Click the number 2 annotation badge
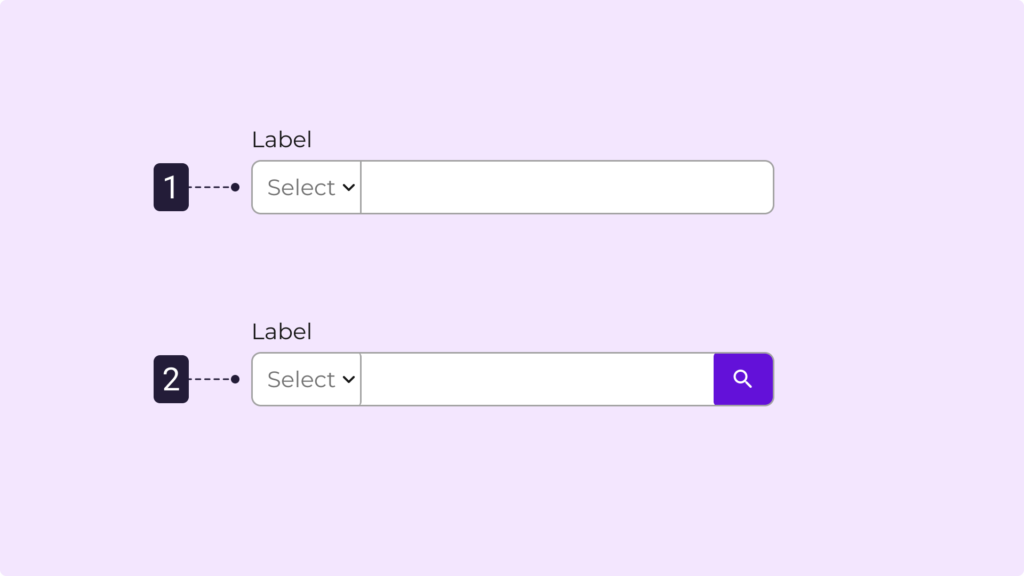Image resolution: width=1024 pixels, height=576 pixels. click(171, 379)
